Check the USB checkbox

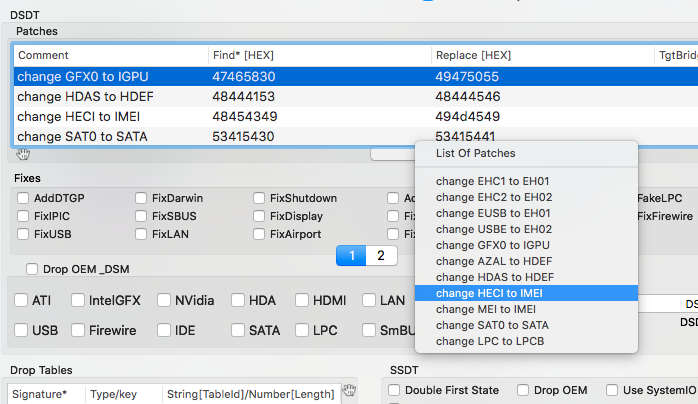point(21,330)
